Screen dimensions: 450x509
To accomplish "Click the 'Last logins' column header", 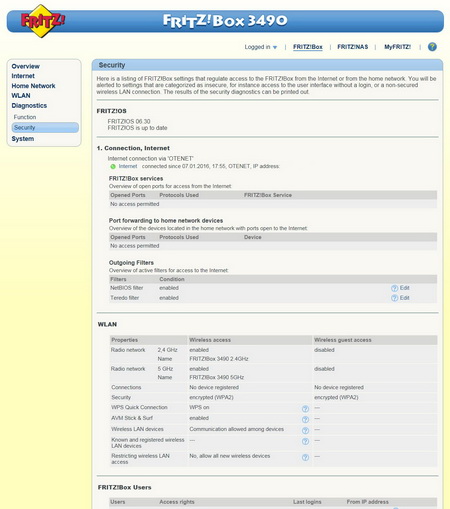I will [x=307, y=502].
